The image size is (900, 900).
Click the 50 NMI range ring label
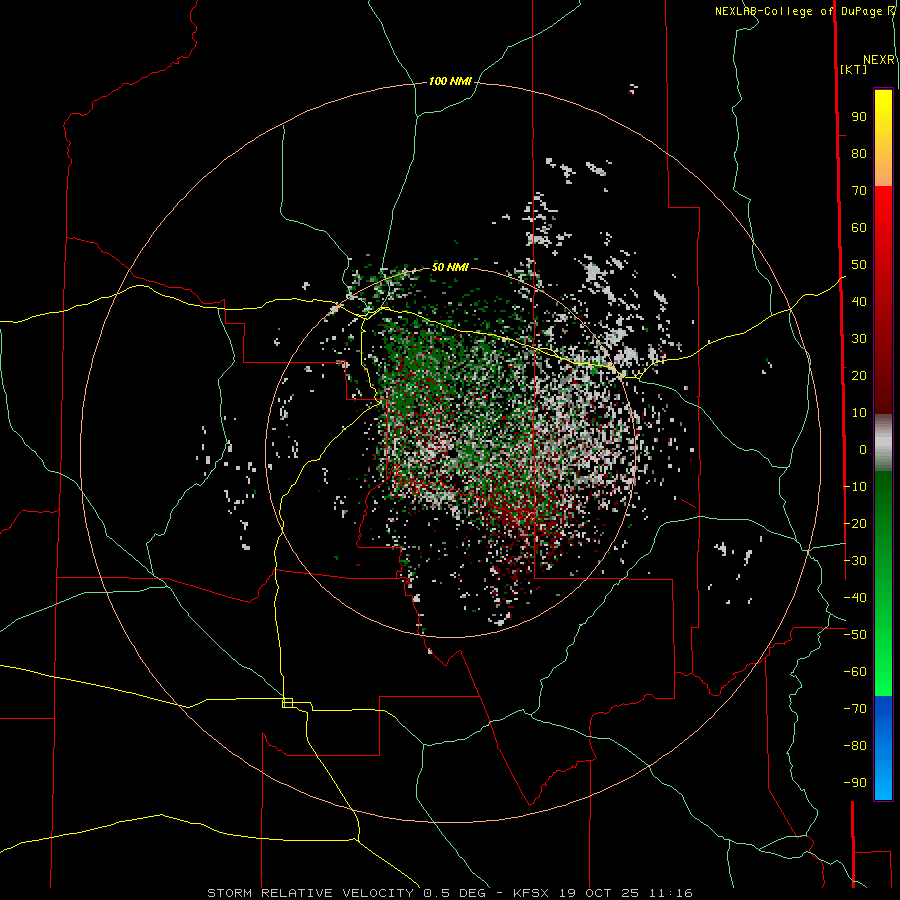pos(450,267)
